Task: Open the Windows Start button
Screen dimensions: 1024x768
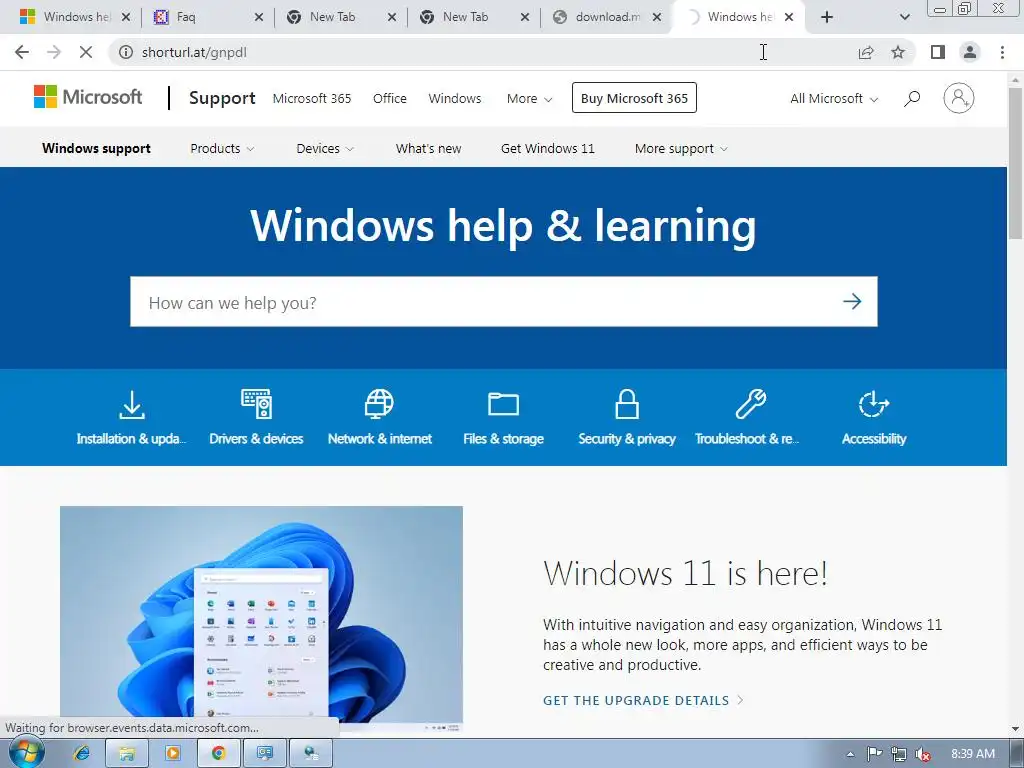Action: click(x=26, y=753)
